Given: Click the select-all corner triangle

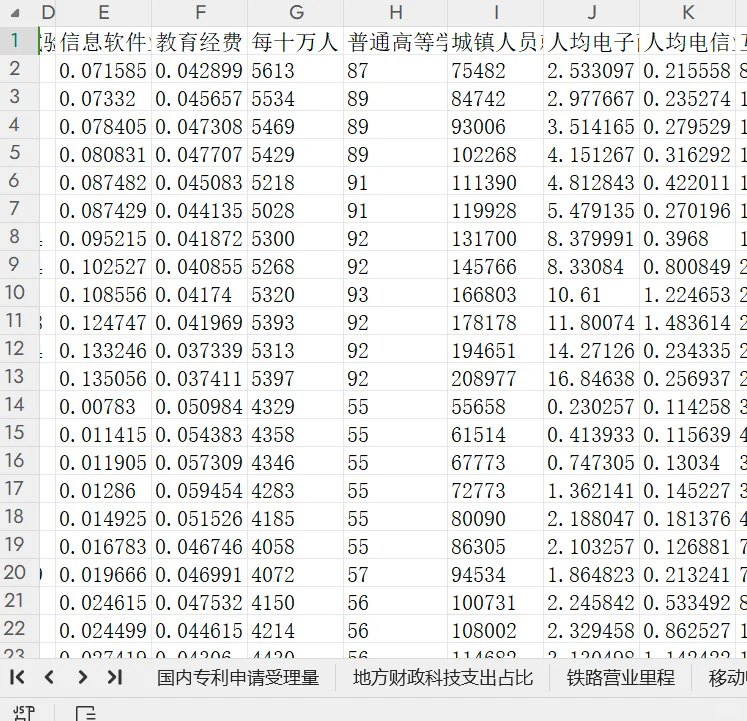Looking at the screenshot, I should [15, 13].
